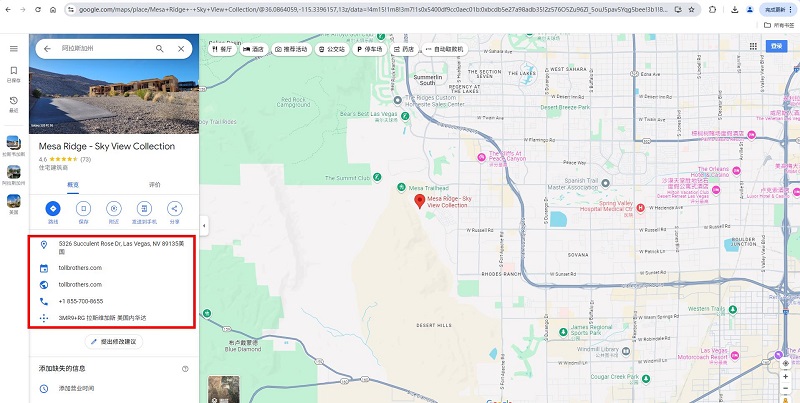
Task: Click the (73) reviews count
Action: point(85,159)
